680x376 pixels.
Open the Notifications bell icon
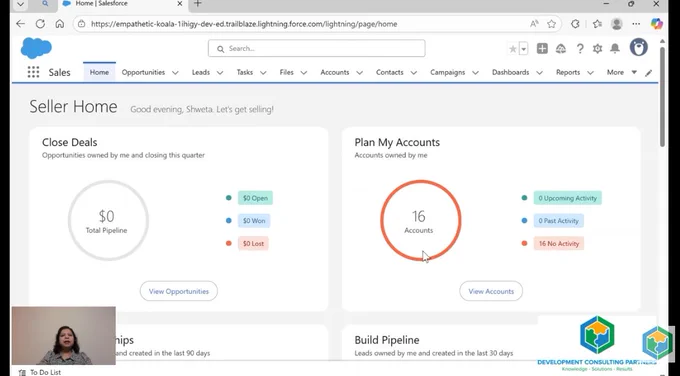pos(615,49)
